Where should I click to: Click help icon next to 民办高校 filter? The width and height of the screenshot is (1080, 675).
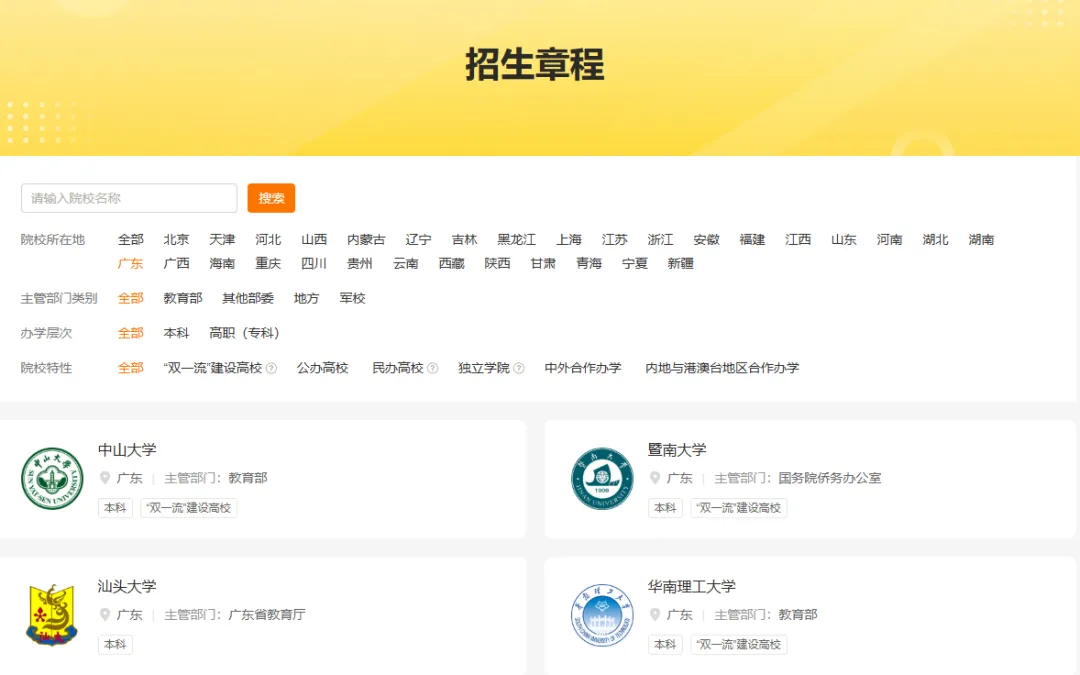point(433,368)
